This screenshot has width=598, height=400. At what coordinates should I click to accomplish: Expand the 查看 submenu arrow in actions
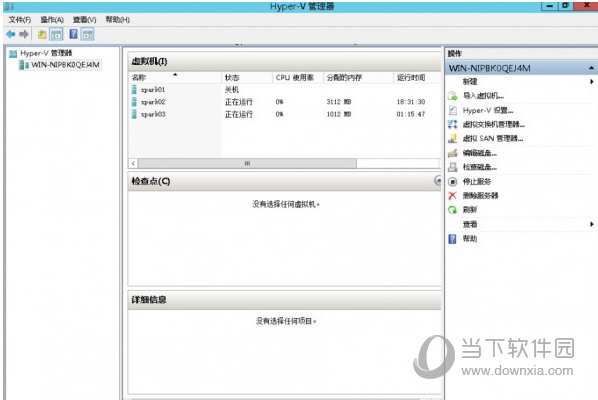[592, 224]
